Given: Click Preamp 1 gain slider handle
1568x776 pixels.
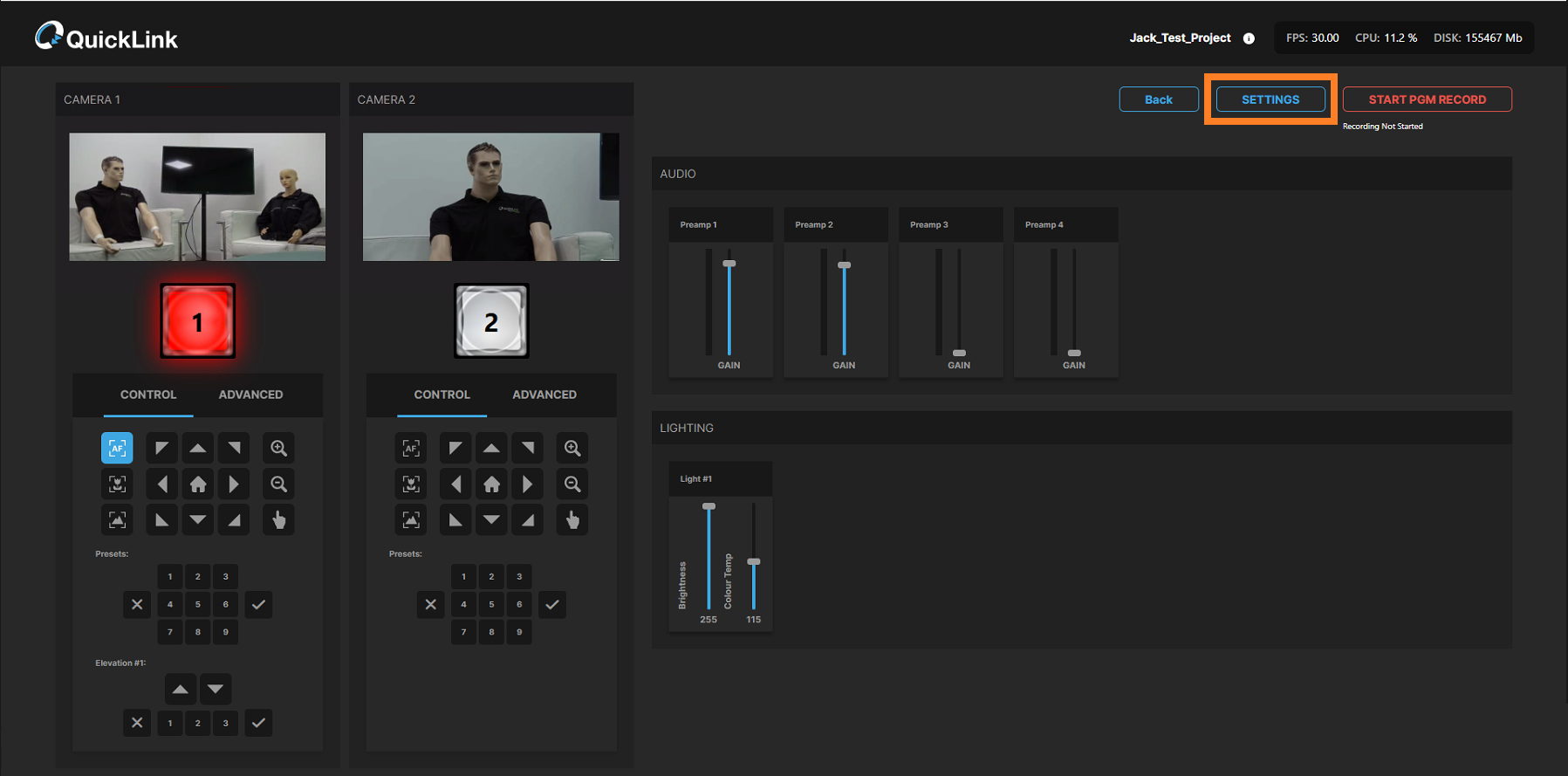Looking at the screenshot, I should 729,264.
